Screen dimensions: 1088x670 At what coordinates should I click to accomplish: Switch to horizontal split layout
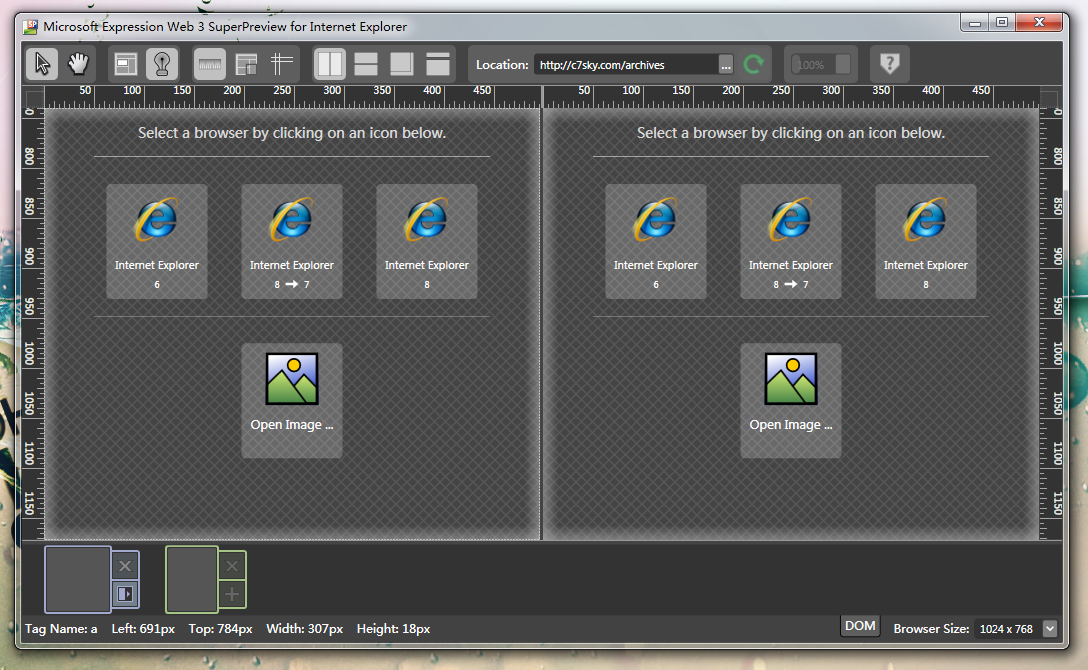tap(366, 64)
